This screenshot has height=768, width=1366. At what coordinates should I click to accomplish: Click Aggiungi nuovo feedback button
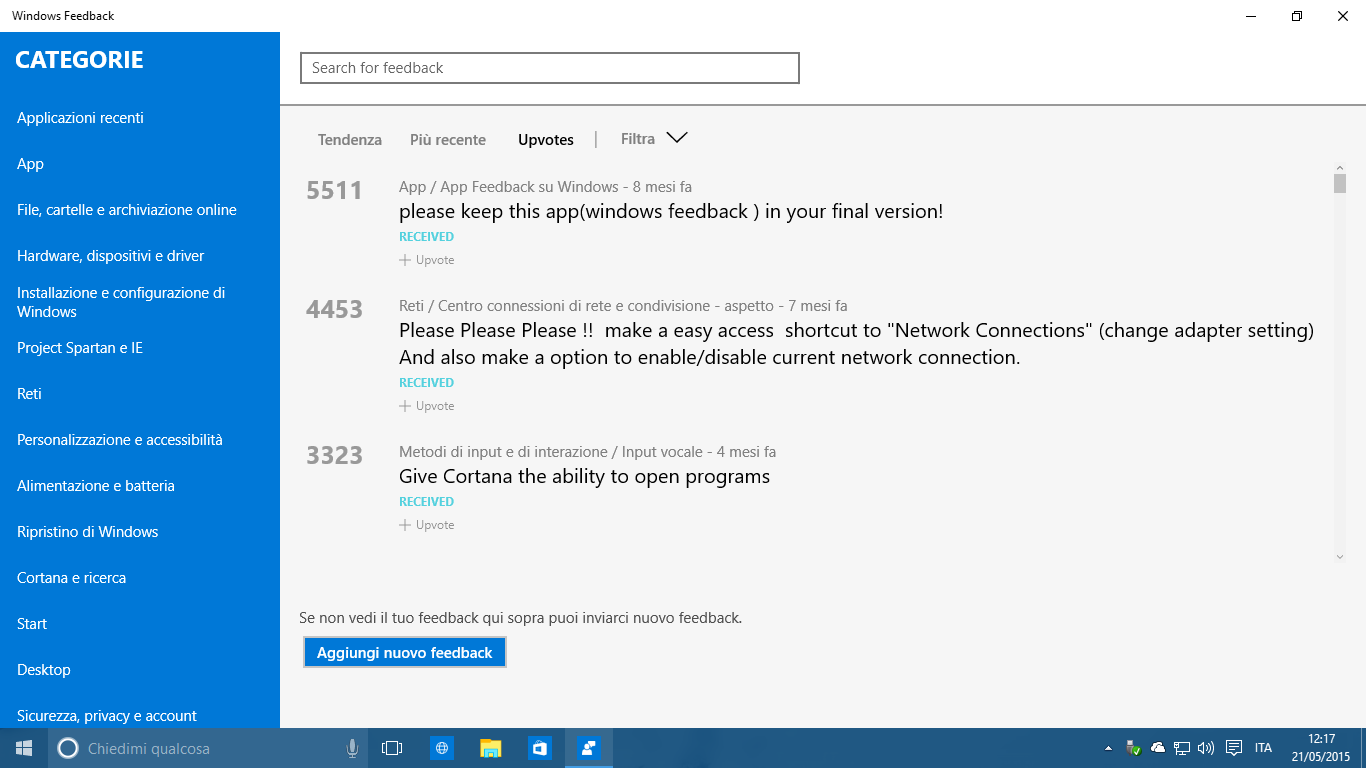[x=405, y=652]
